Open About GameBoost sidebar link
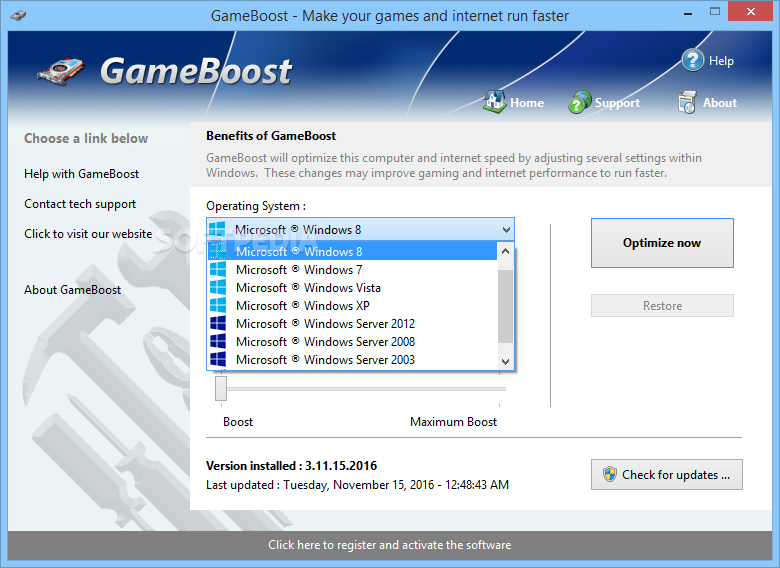780x568 pixels. (73, 289)
